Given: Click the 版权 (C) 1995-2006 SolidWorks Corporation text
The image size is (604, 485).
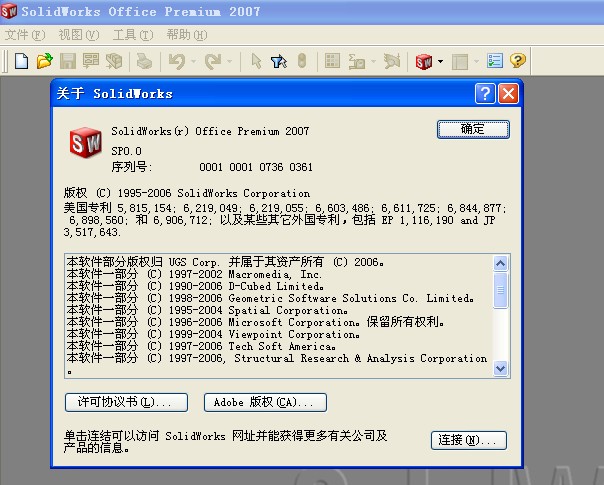Looking at the screenshot, I should 187,193.
